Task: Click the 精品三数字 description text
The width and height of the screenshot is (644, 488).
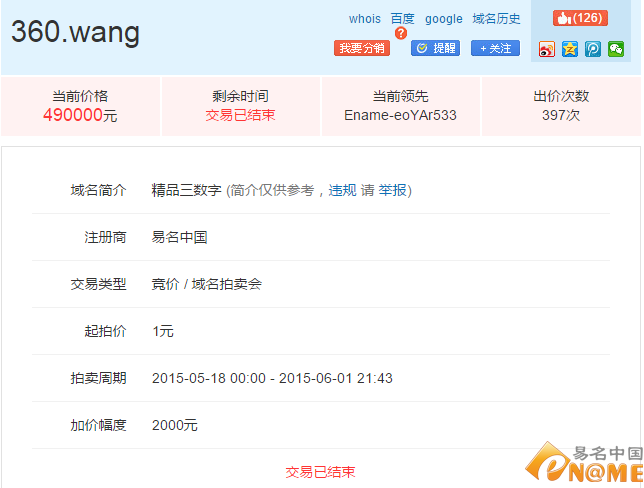Action: (186, 190)
